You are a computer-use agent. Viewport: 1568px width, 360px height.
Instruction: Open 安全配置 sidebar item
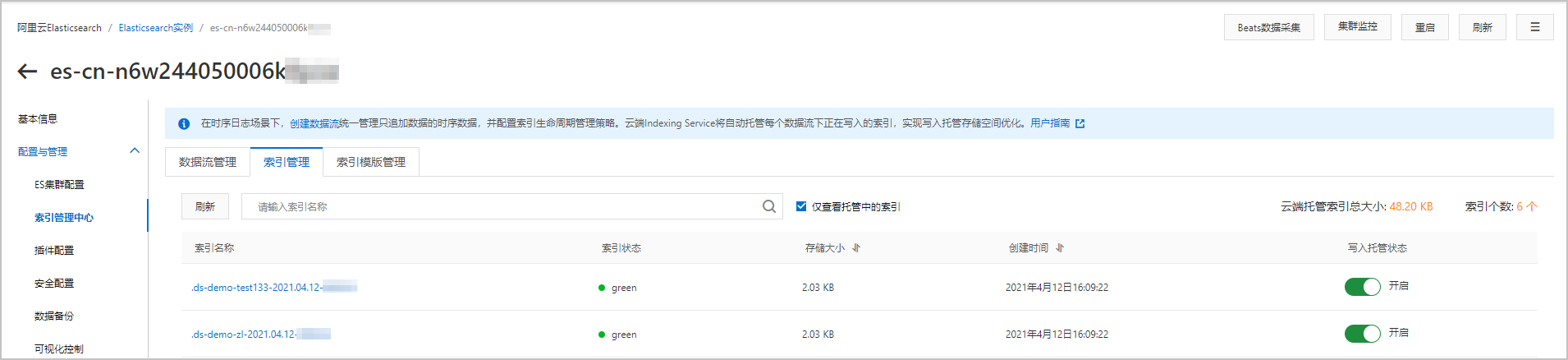click(x=54, y=284)
